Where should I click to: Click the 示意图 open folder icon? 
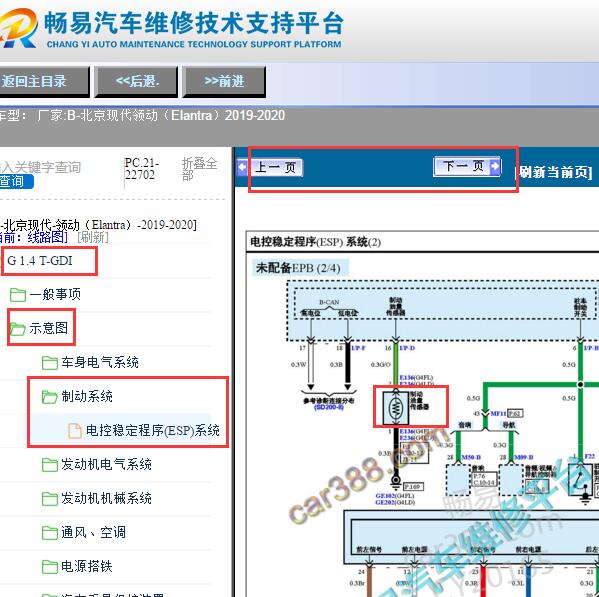point(18,328)
